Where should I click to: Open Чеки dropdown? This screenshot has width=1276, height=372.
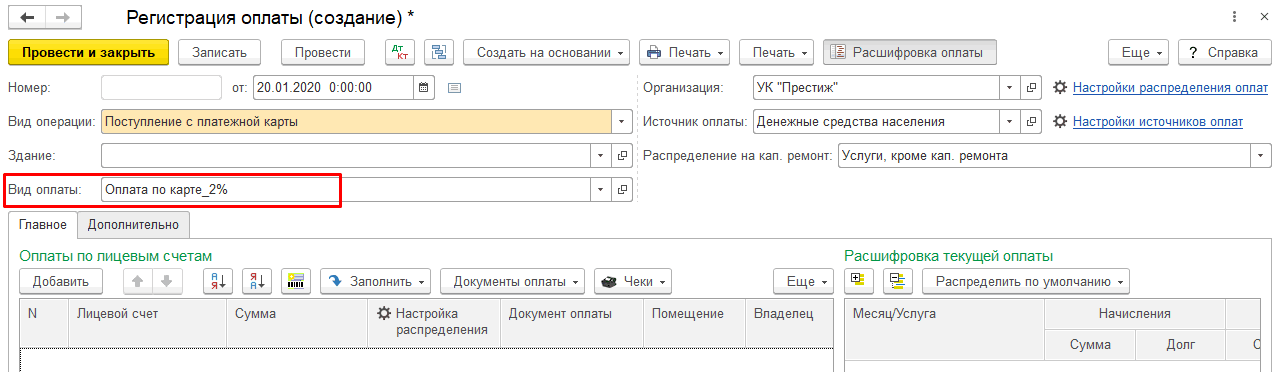click(x=632, y=282)
